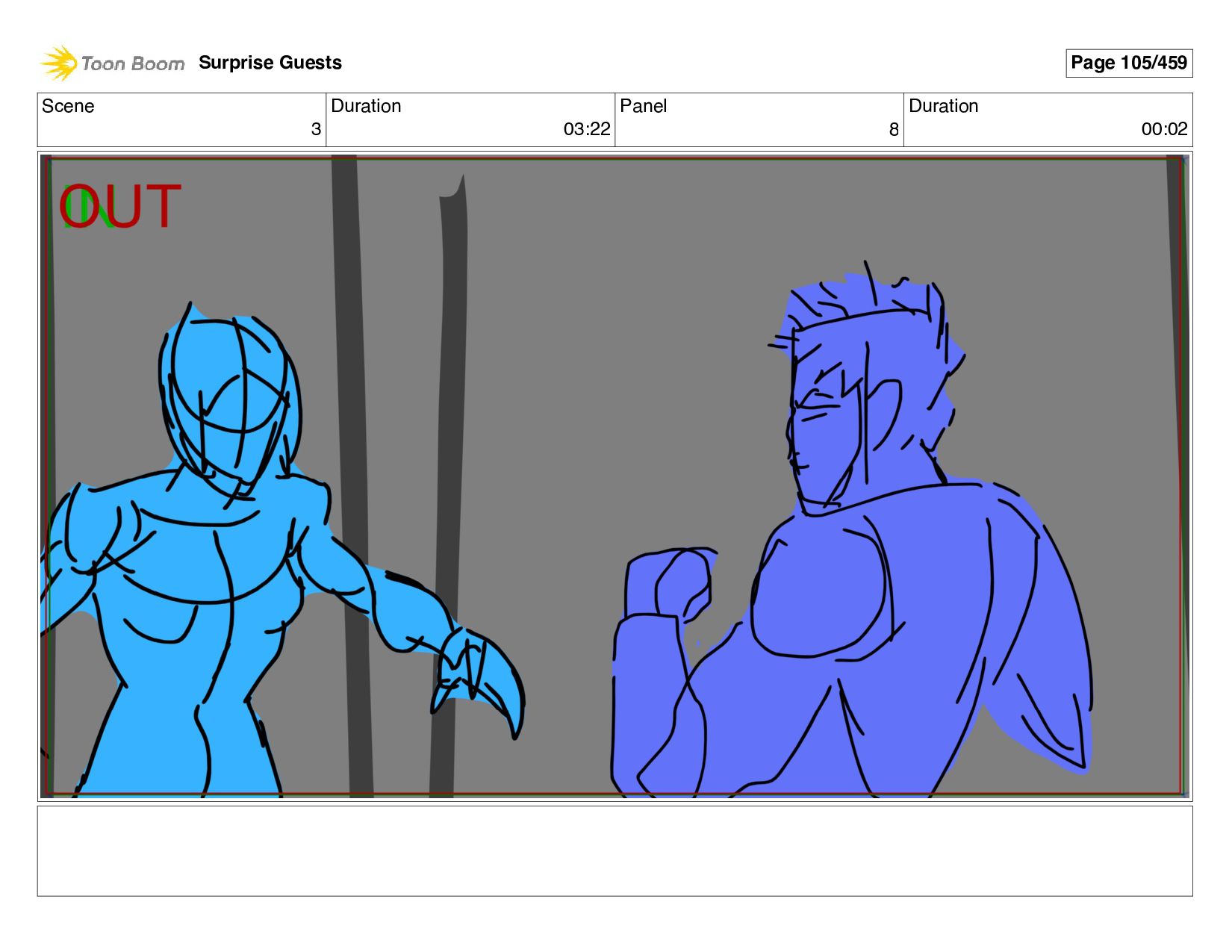
Task: Select the panel number value 8
Action: coord(894,130)
